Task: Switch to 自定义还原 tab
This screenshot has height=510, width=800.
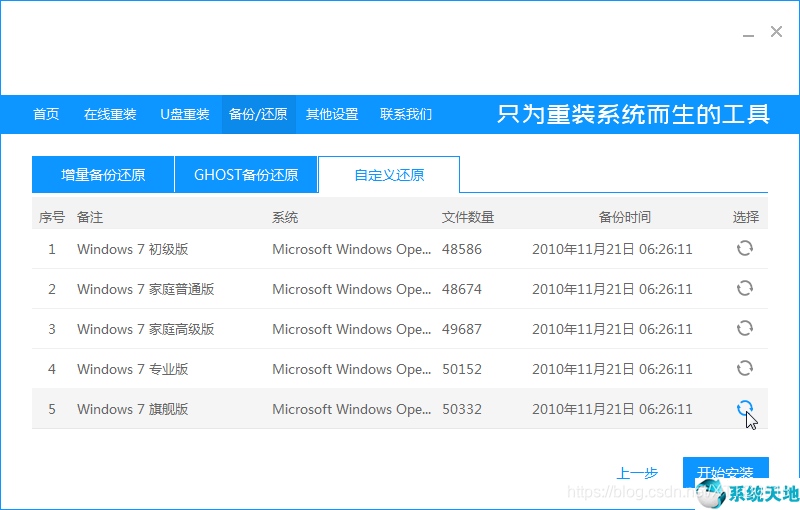Action: (x=389, y=175)
